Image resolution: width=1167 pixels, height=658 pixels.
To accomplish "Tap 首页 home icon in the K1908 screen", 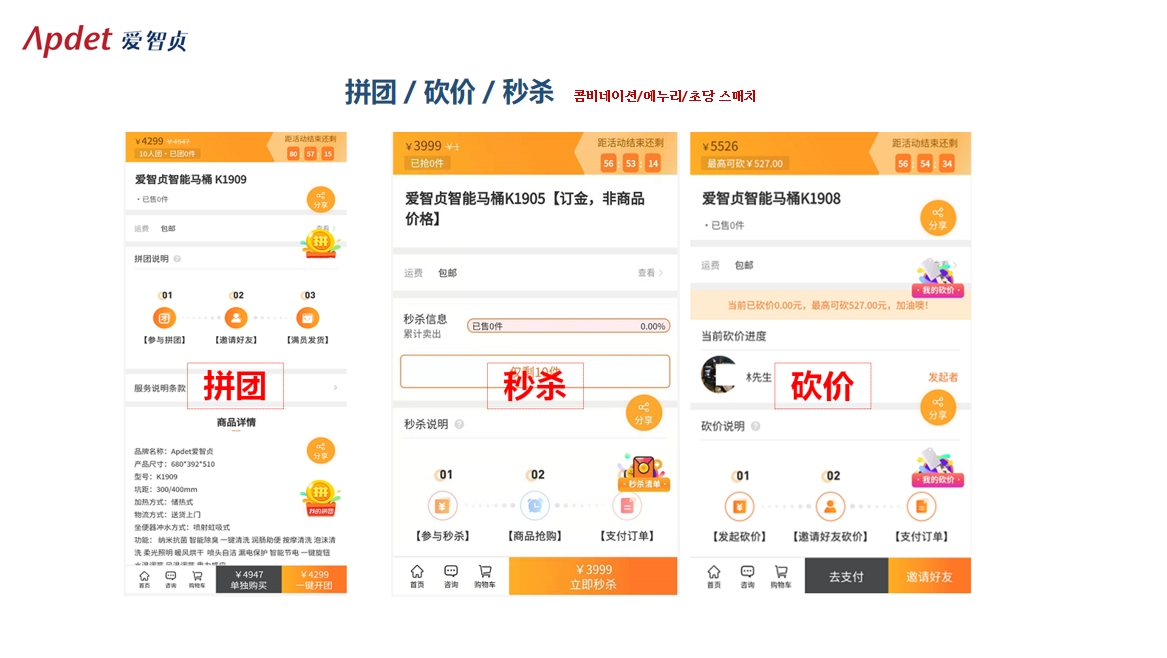I will click(x=714, y=576).
